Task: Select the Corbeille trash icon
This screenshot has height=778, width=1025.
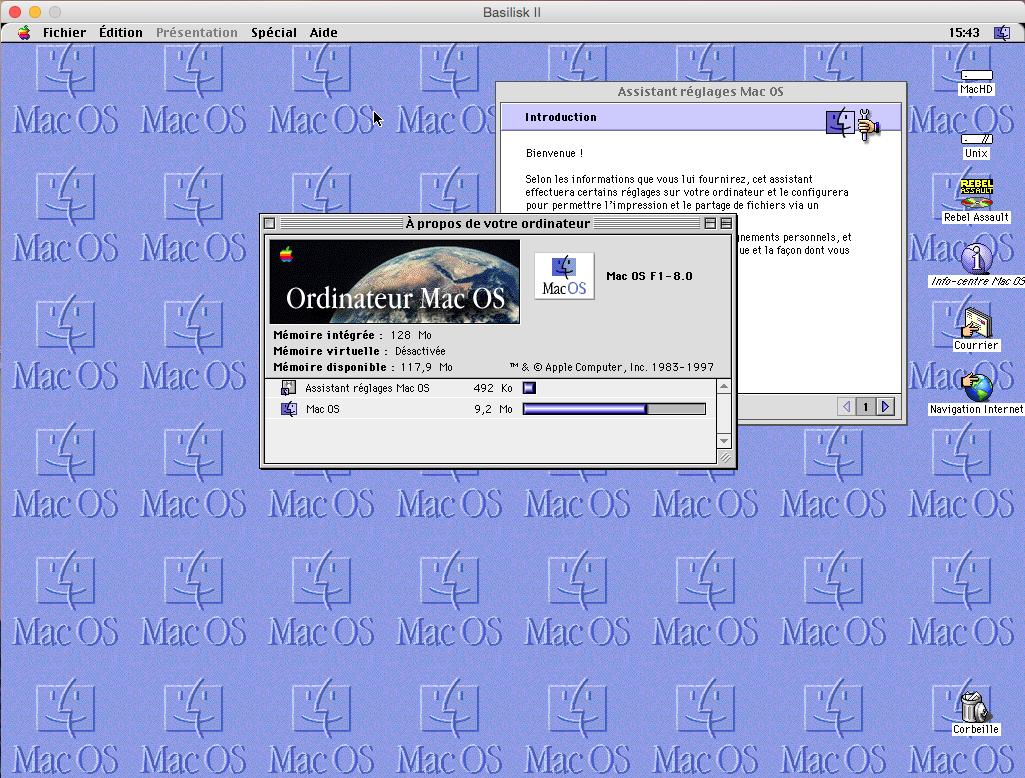Action: tap(975, 707)
